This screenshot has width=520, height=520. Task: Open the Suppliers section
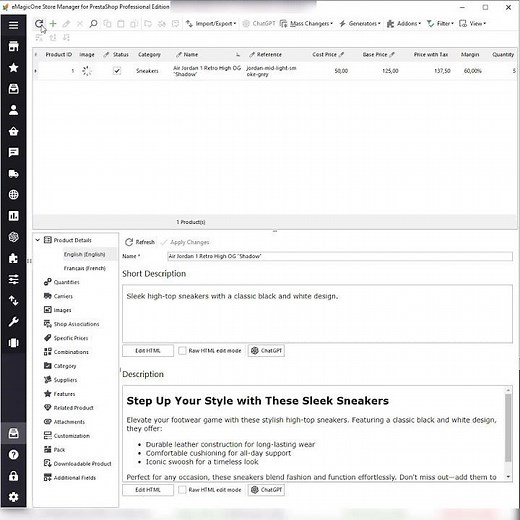coord(61,380)
